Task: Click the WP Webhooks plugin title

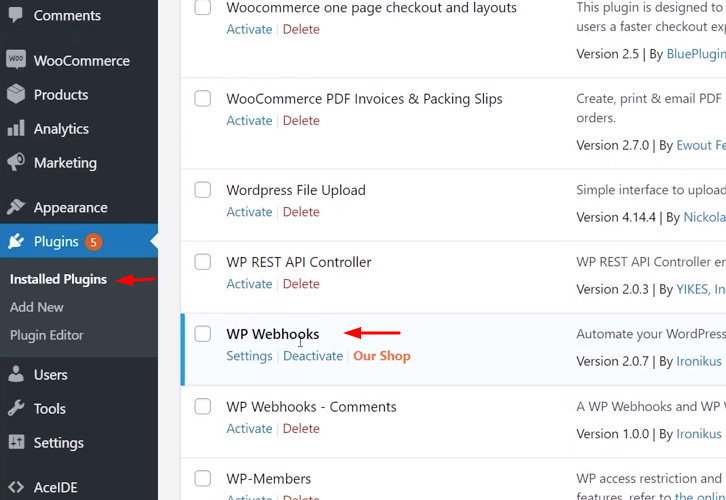Action: pyautogui.click(x=273, y=334)
